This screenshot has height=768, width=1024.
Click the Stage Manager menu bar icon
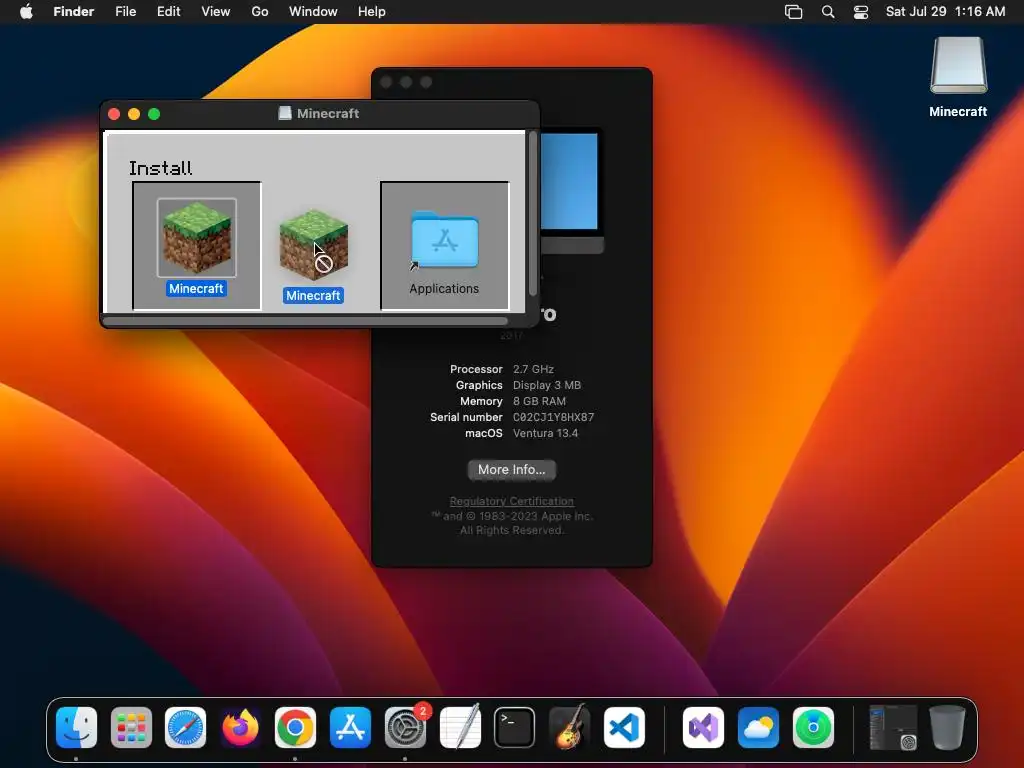tap(793, 12)
